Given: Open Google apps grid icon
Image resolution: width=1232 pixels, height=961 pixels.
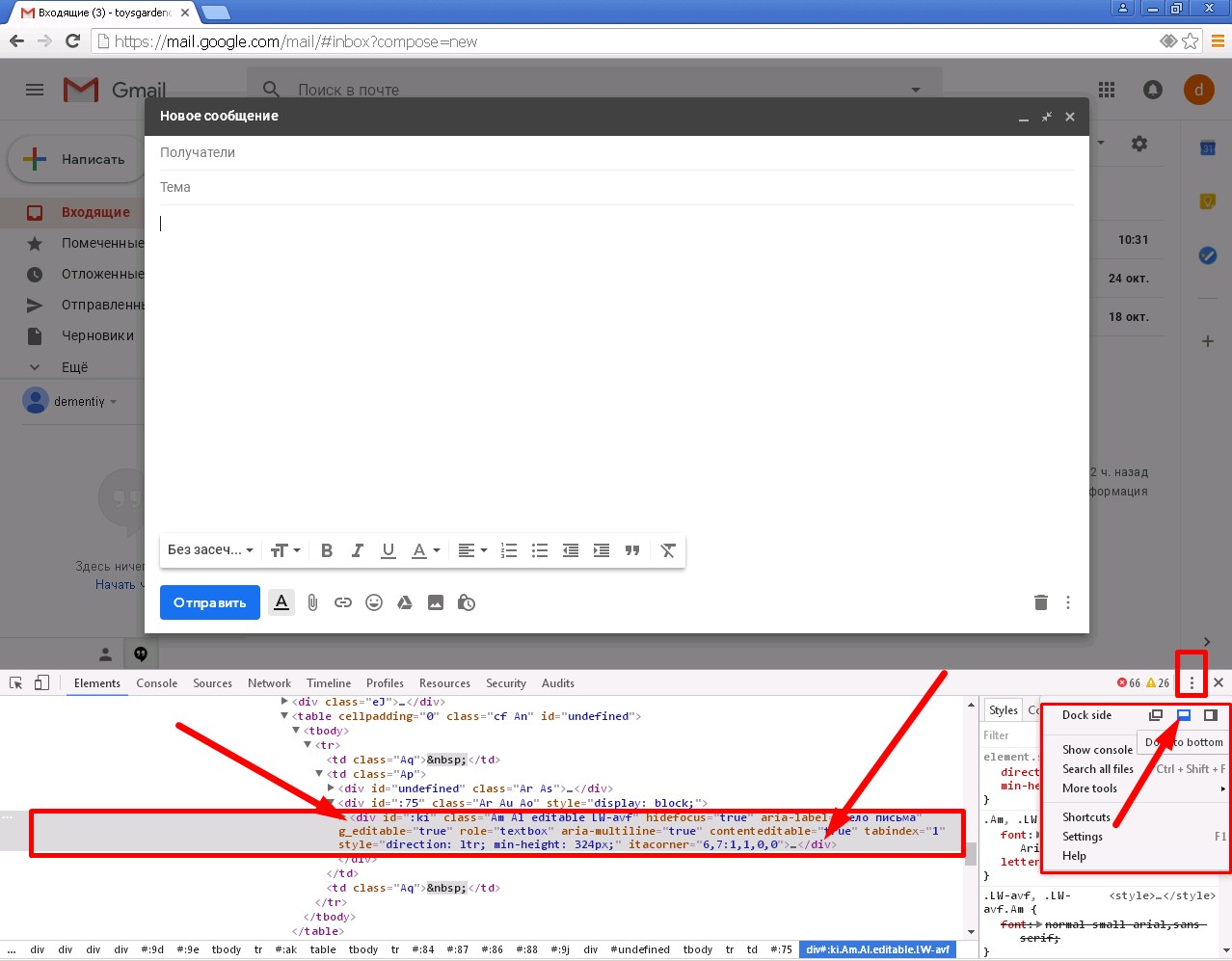Looking at the screenshot, I should 1107,90.
